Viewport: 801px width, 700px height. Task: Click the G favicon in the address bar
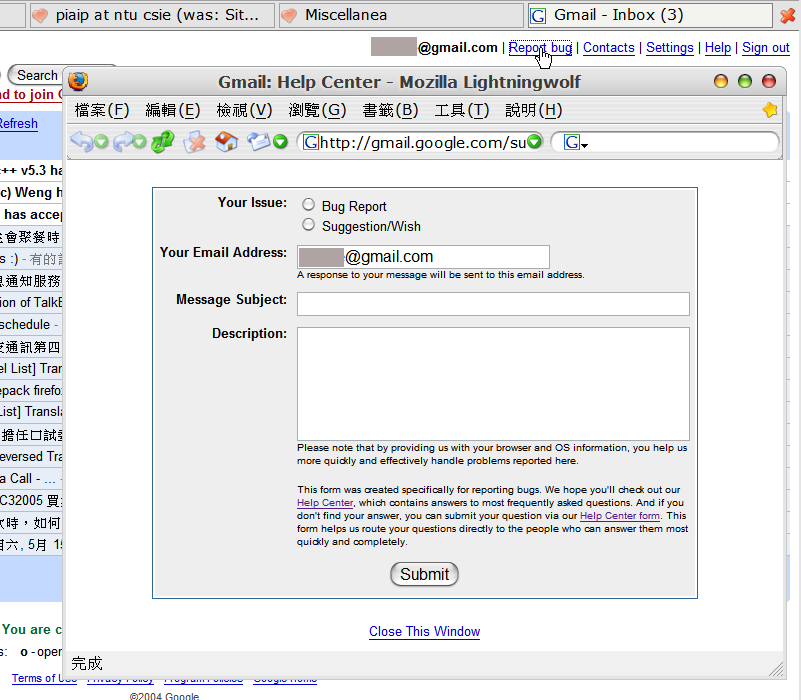311,142
